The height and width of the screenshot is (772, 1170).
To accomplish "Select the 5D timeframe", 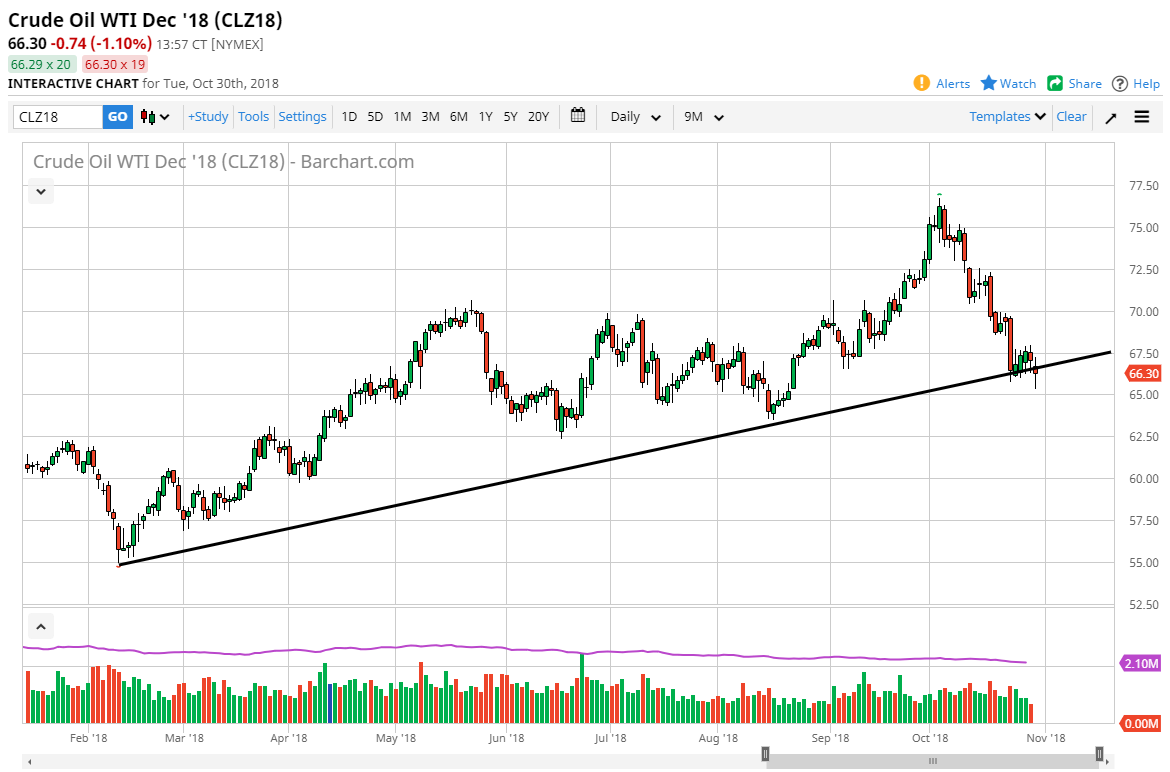I will point(375,117).
